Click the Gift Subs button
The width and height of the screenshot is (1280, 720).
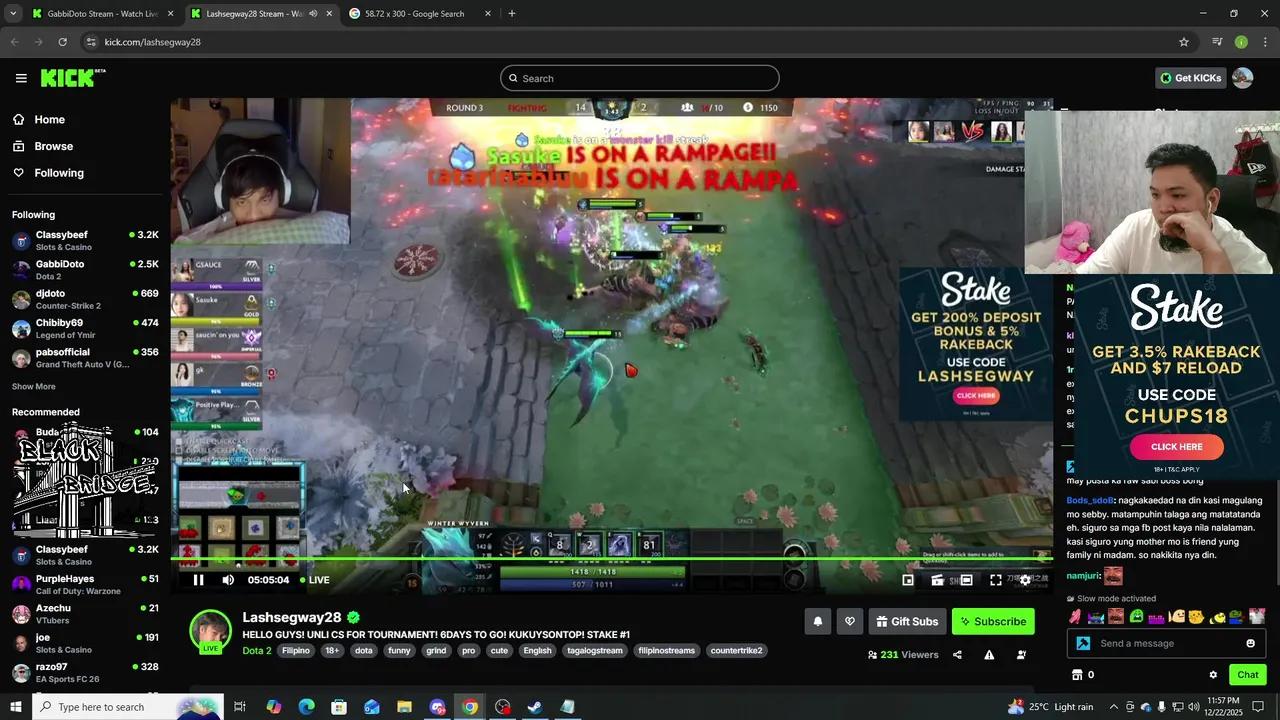907,621
